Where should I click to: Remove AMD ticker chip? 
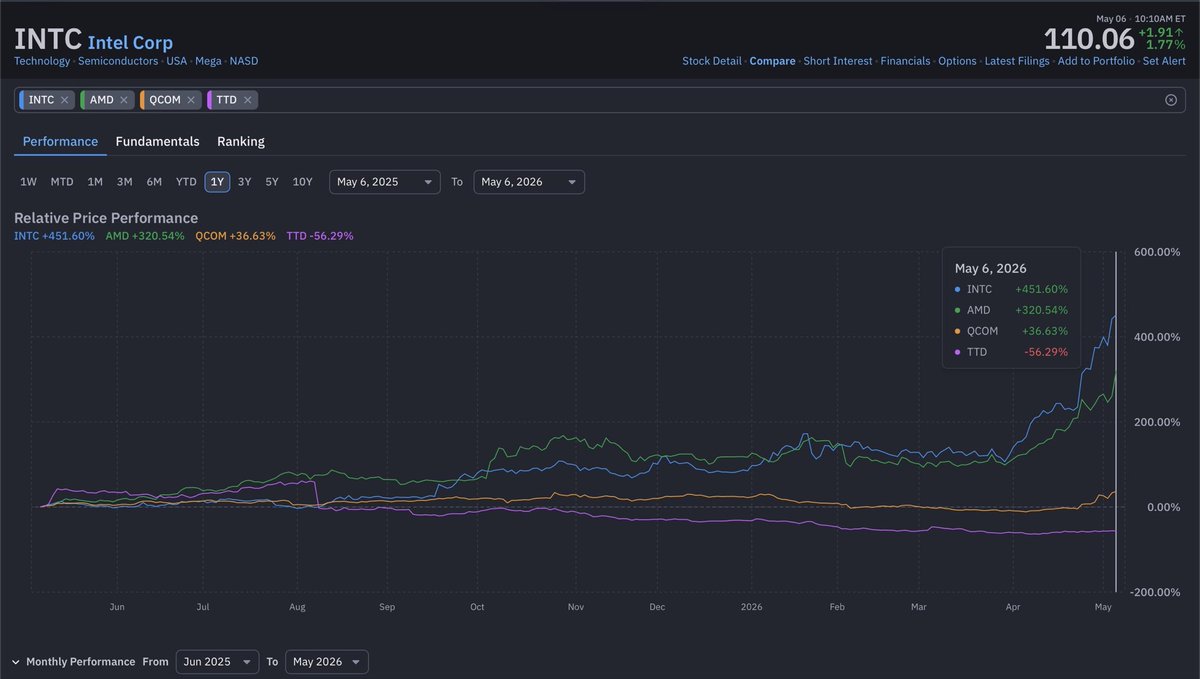(x=124, y=100)
